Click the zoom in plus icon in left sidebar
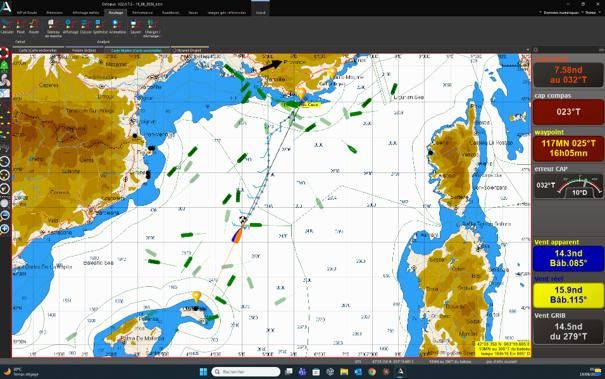 click(x=5, y=229)
